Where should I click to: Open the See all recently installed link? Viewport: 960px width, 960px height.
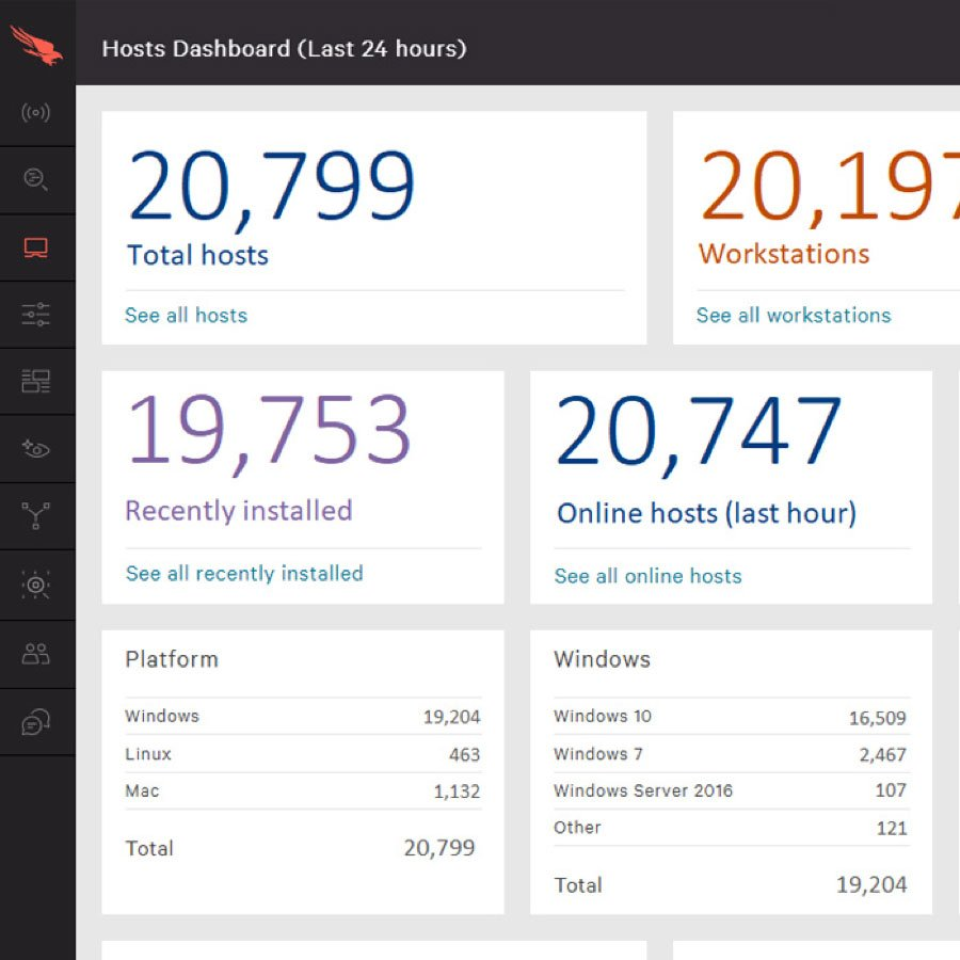(x=244, y=574)
